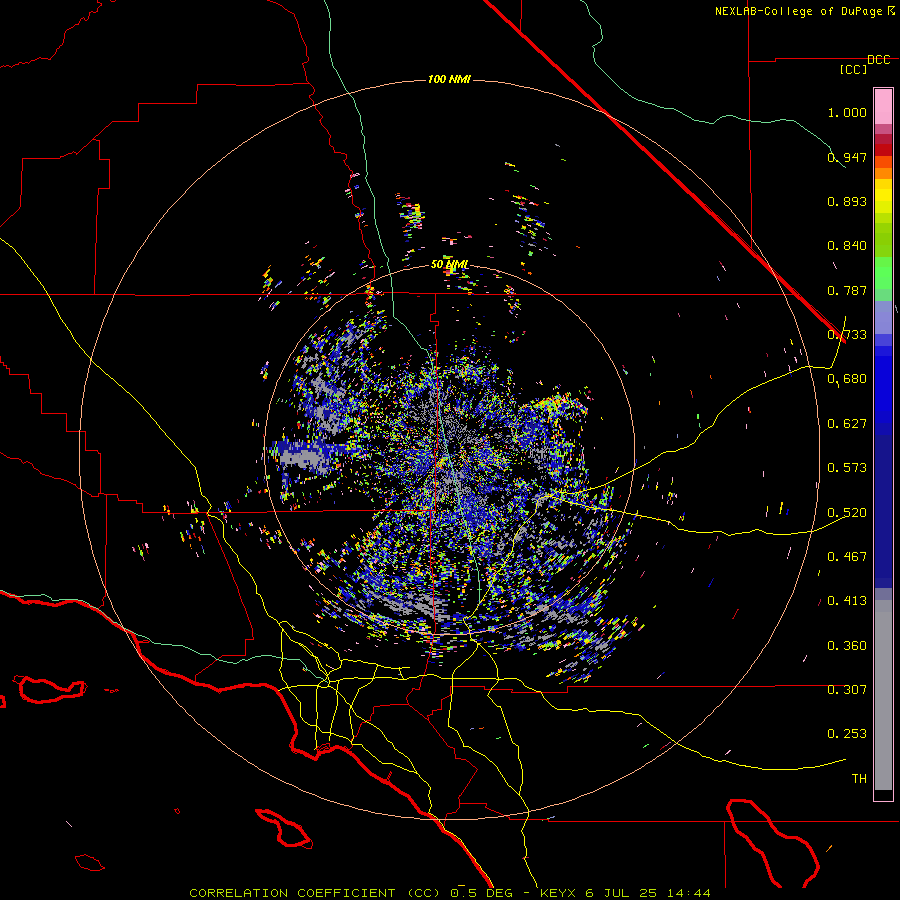Click the [CC] units label

click(x=854, y=69)
